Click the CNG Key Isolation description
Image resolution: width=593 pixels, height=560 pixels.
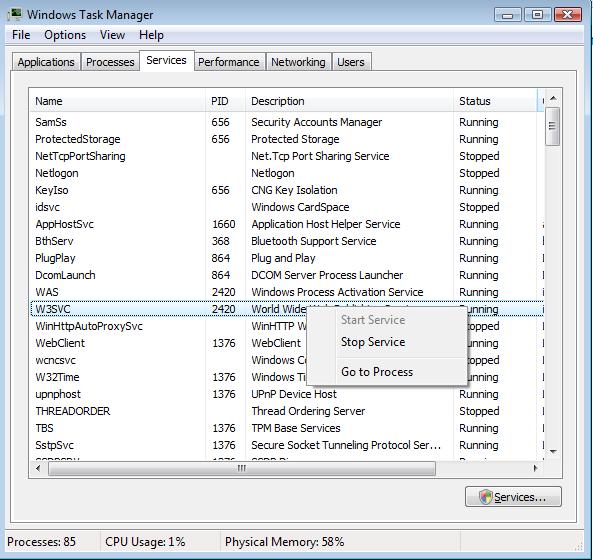(x=294, y=190)
